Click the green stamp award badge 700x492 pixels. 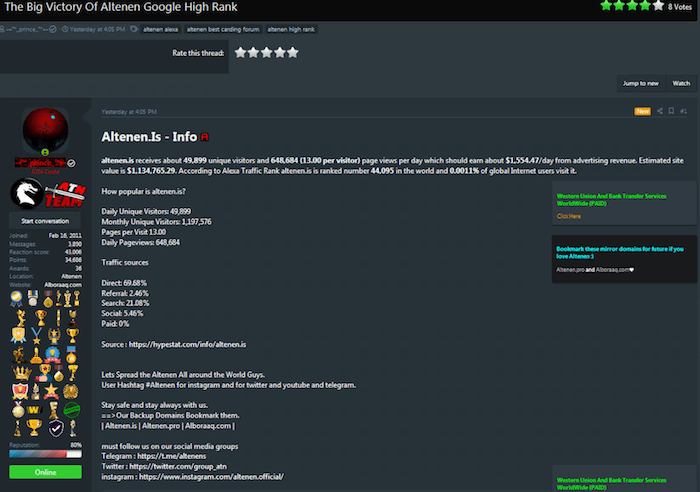coord(71,409)
